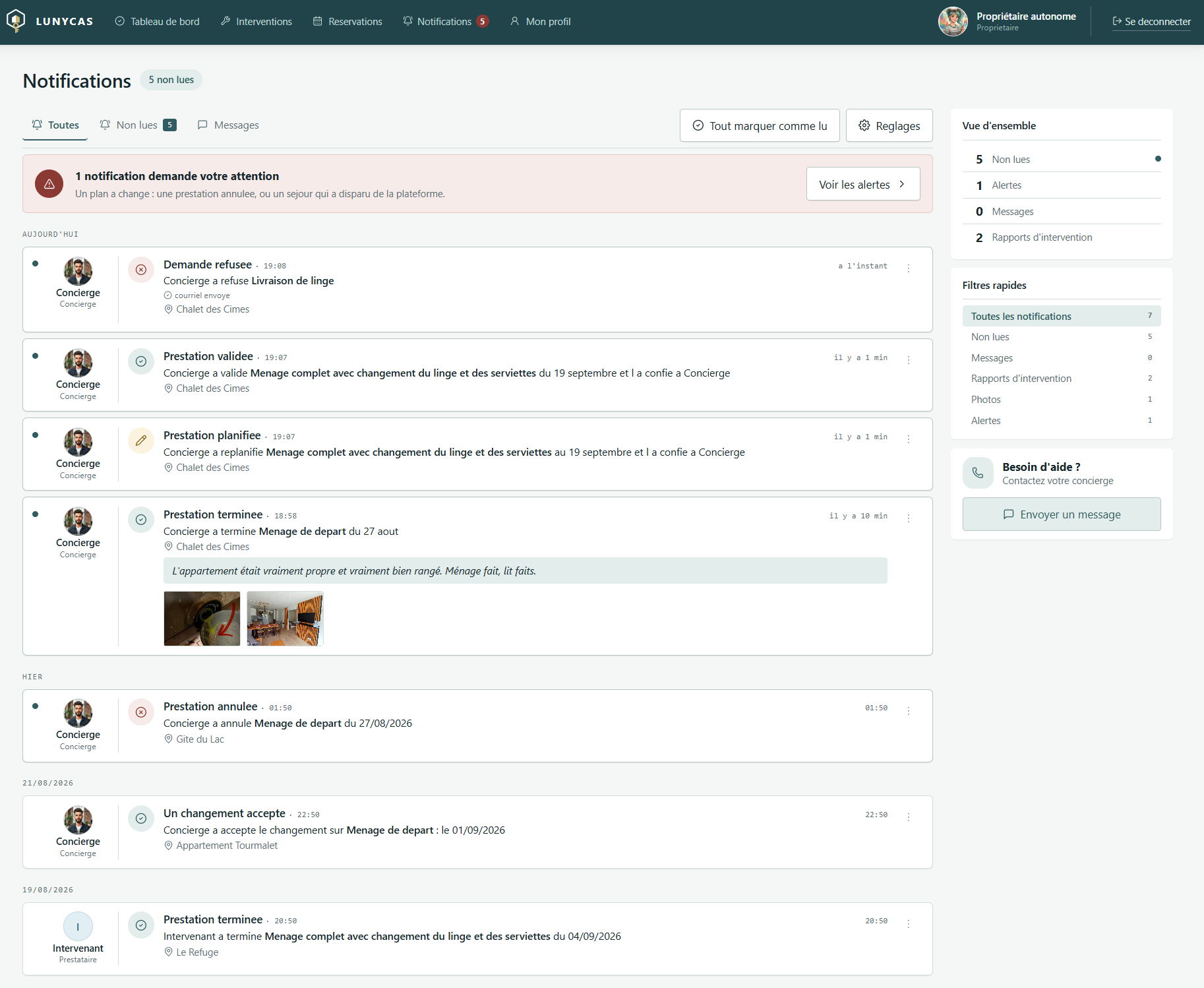Screen dimensions: 1204x988
Task: Open Tableau de bord in navigation
Action: pyautogui.click(x=157, y=22)
